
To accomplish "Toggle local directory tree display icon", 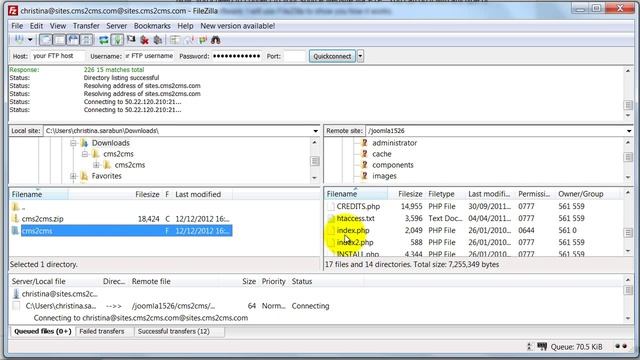I will pyautogui.click(x=60, y=40).
